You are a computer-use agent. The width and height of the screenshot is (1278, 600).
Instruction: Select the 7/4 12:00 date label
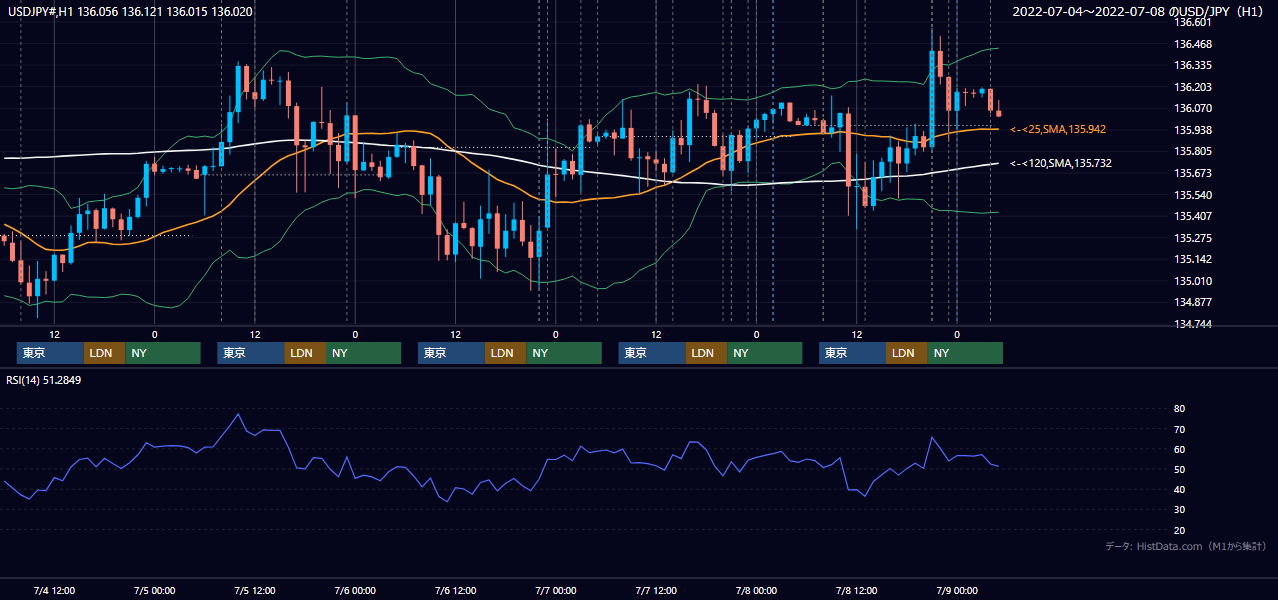pos(54,590)
